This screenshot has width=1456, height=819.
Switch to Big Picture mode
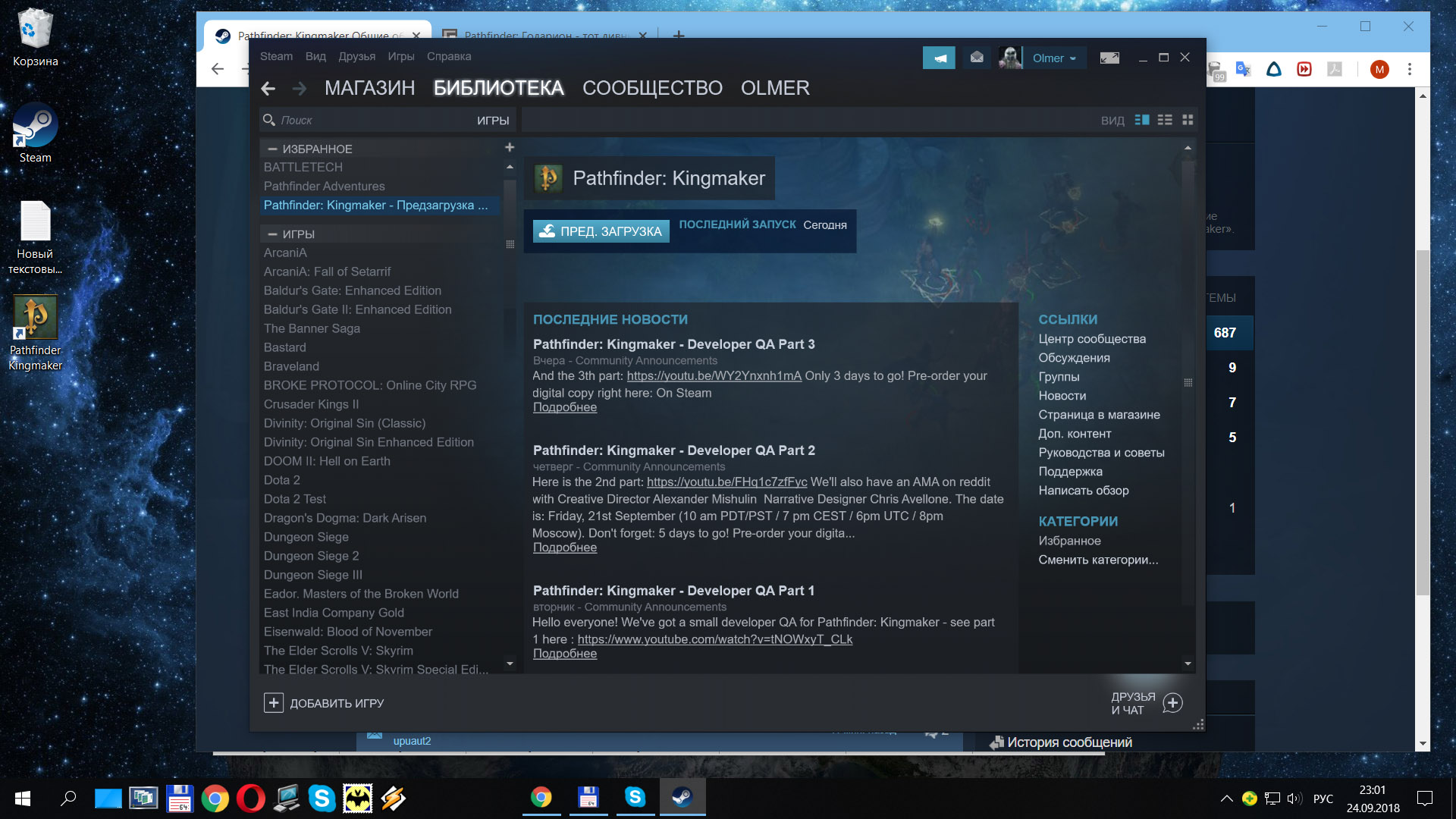coord(1109,58)
